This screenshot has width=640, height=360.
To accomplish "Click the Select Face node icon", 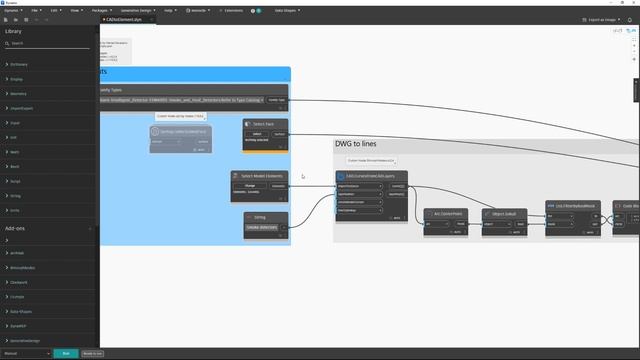I will click(248, 124).
